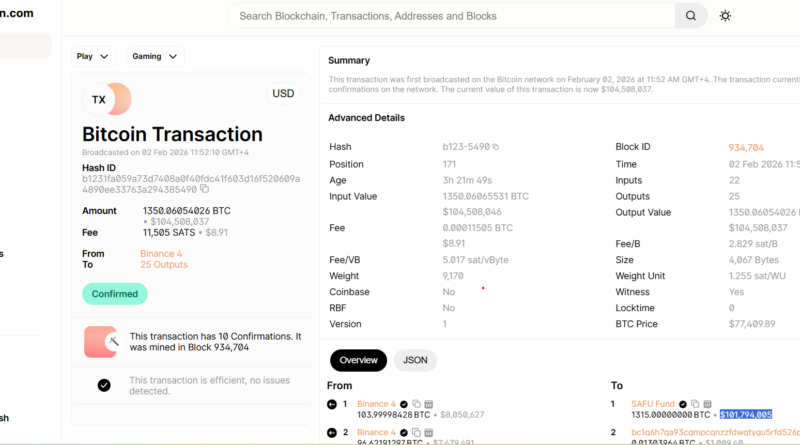Click the Input Value 1350.06065531 BTC
The image size is (800, 445).
pyautogui.click(x=486, y=196)
